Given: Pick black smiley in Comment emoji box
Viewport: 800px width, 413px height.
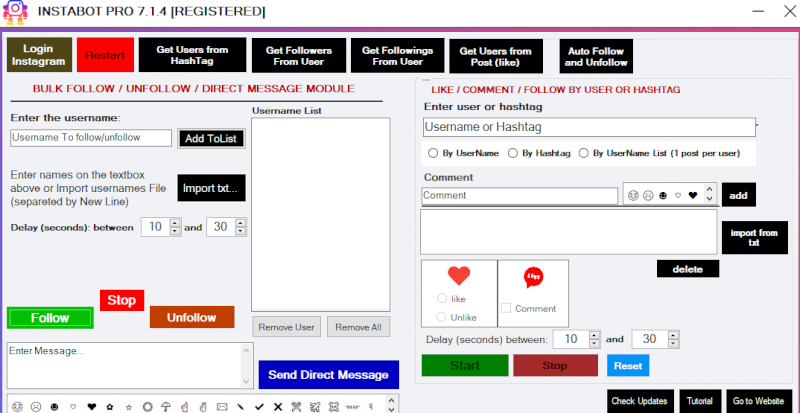Looking at the screenshot, I should (x=663, y=196).
